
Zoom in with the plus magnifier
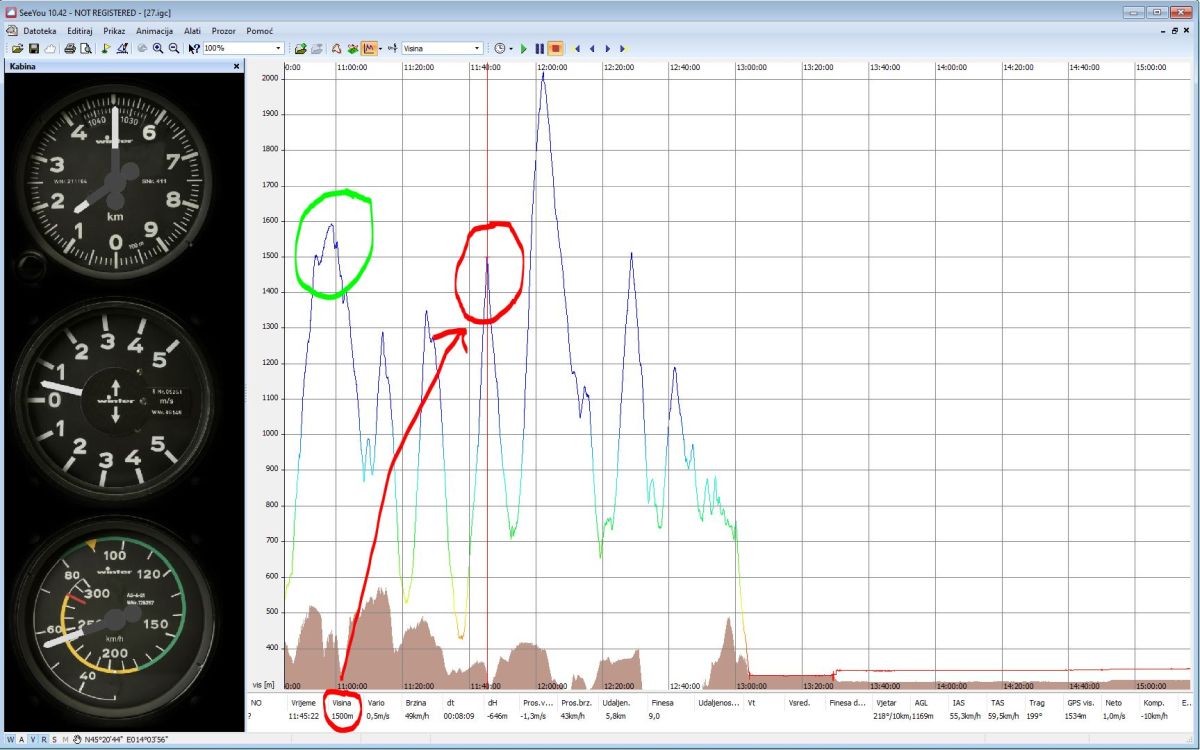[157, 48]
